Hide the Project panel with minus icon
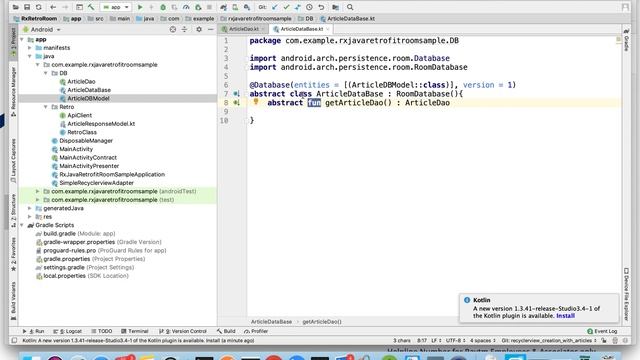Image resolution: width=640 pixels, height=360 pixels. pyautogui.click(x=211, y=29)
